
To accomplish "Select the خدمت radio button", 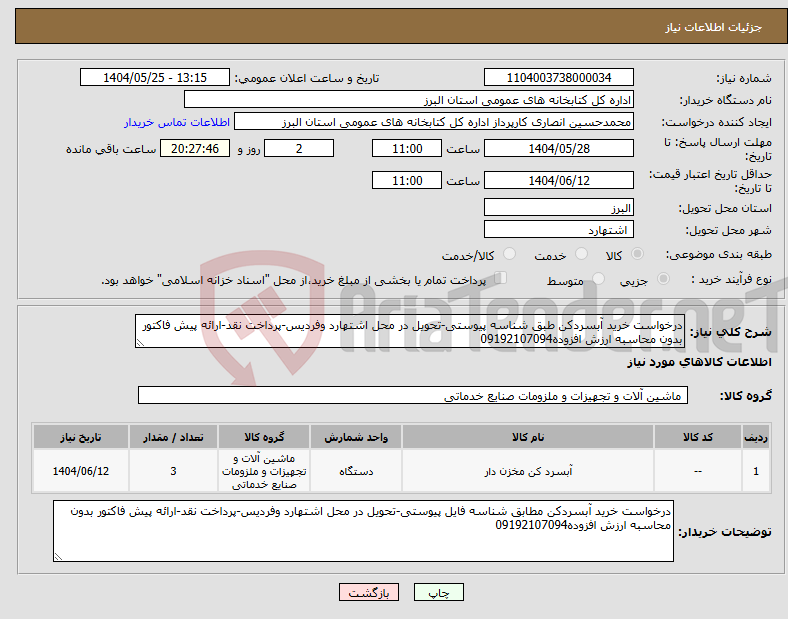I will pyautogui.click(x=581, y=254).
